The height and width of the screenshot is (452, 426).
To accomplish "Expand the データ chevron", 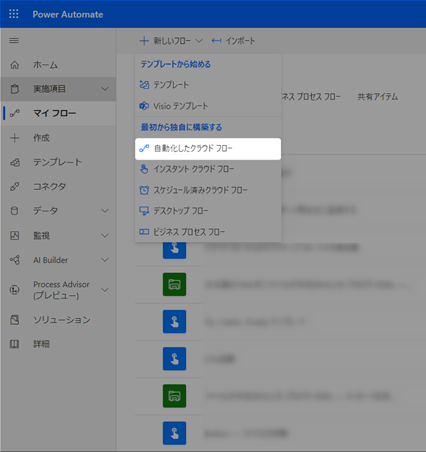I will coord(105,211).
